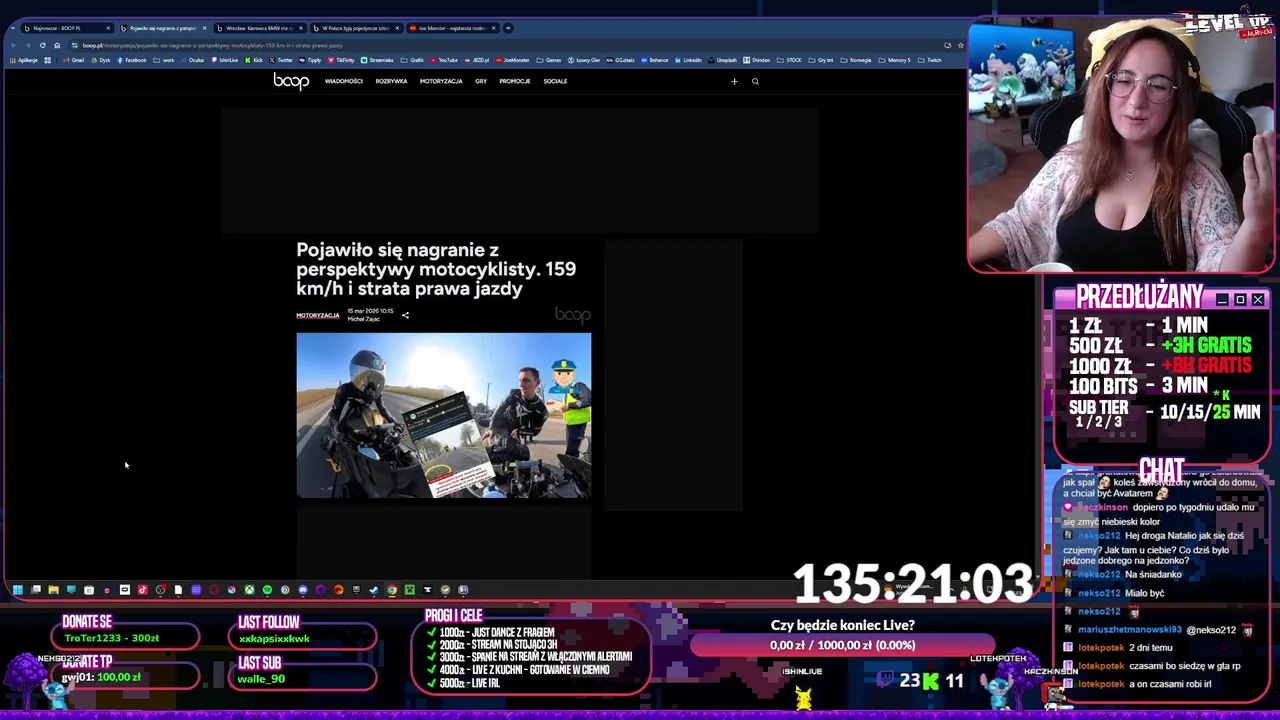Screen dimensions: 1280x720
Task: Click the browser address bar URL
Action: pos(212,45)
